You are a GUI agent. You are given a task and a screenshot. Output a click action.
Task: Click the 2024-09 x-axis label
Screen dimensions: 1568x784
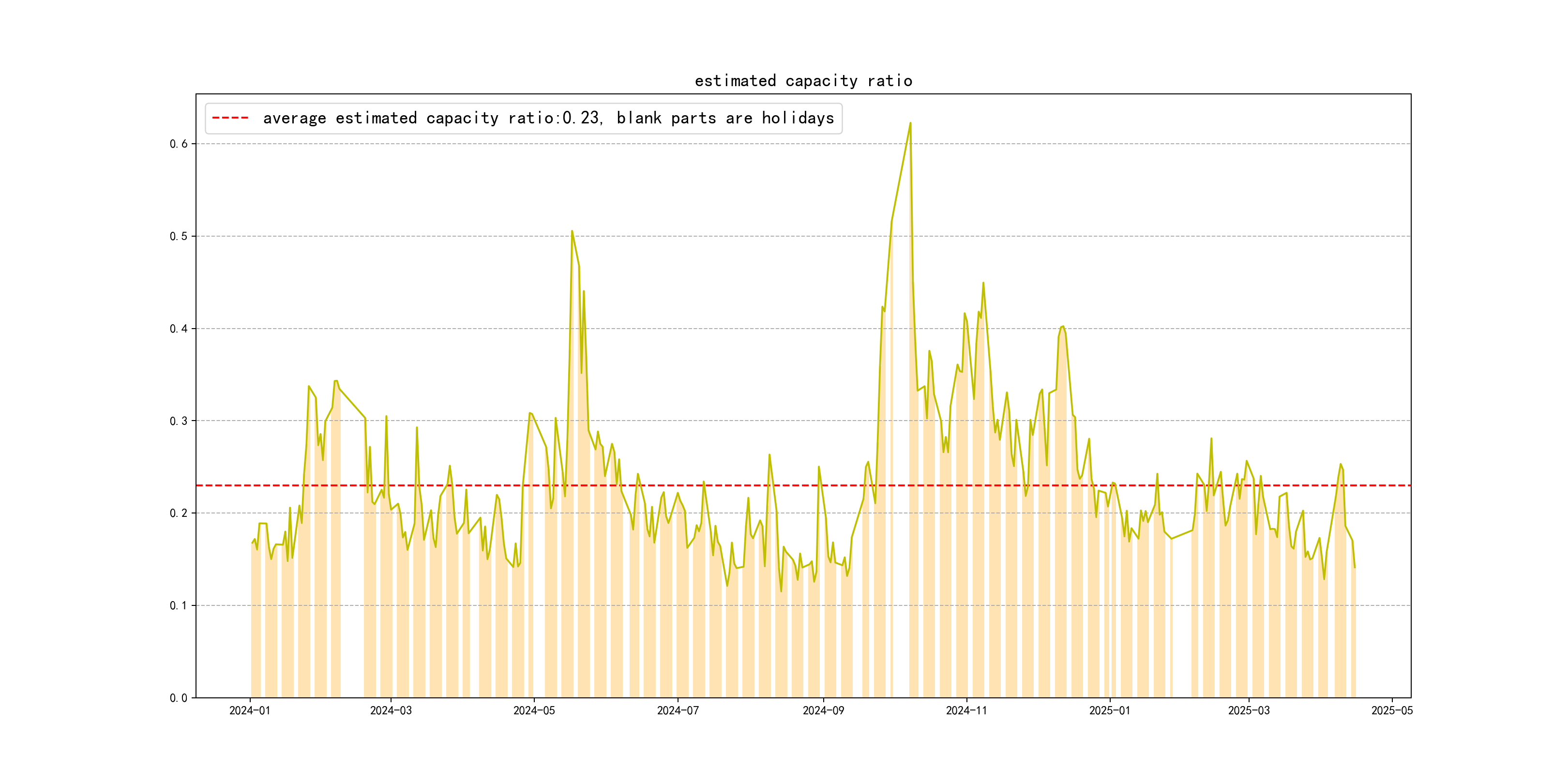point(823,710)
